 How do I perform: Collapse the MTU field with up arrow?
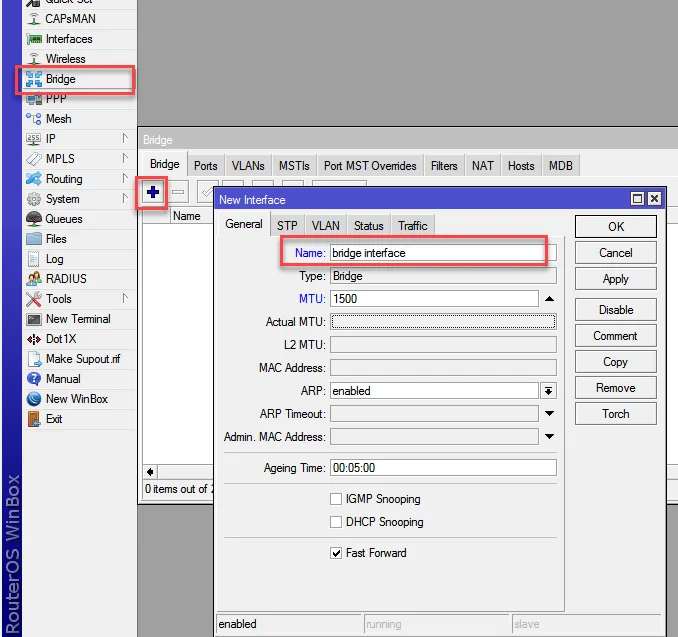(x=549, y=299)
